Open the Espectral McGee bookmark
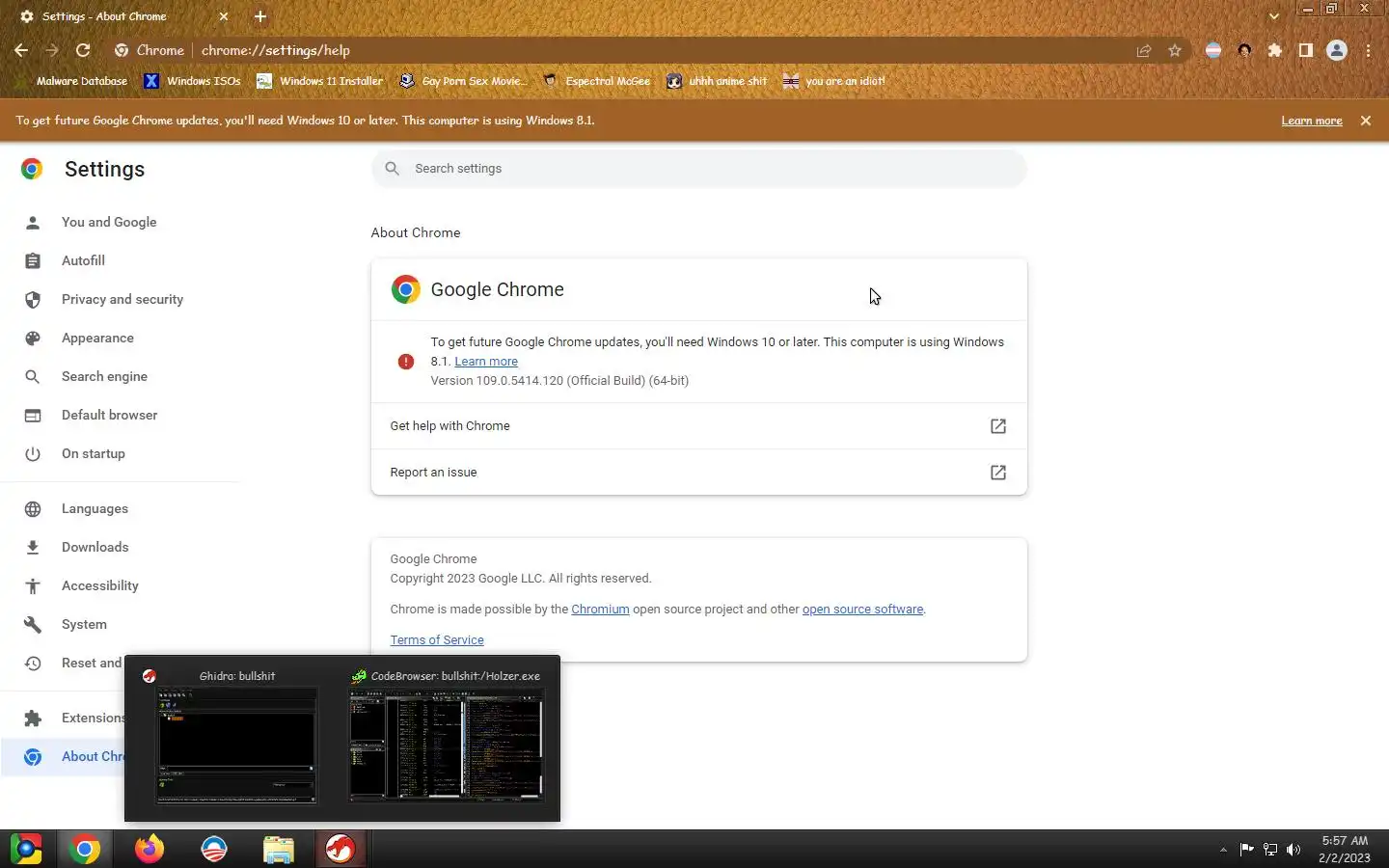This screenshot has width=1389, height=868. tap(597, 81)
